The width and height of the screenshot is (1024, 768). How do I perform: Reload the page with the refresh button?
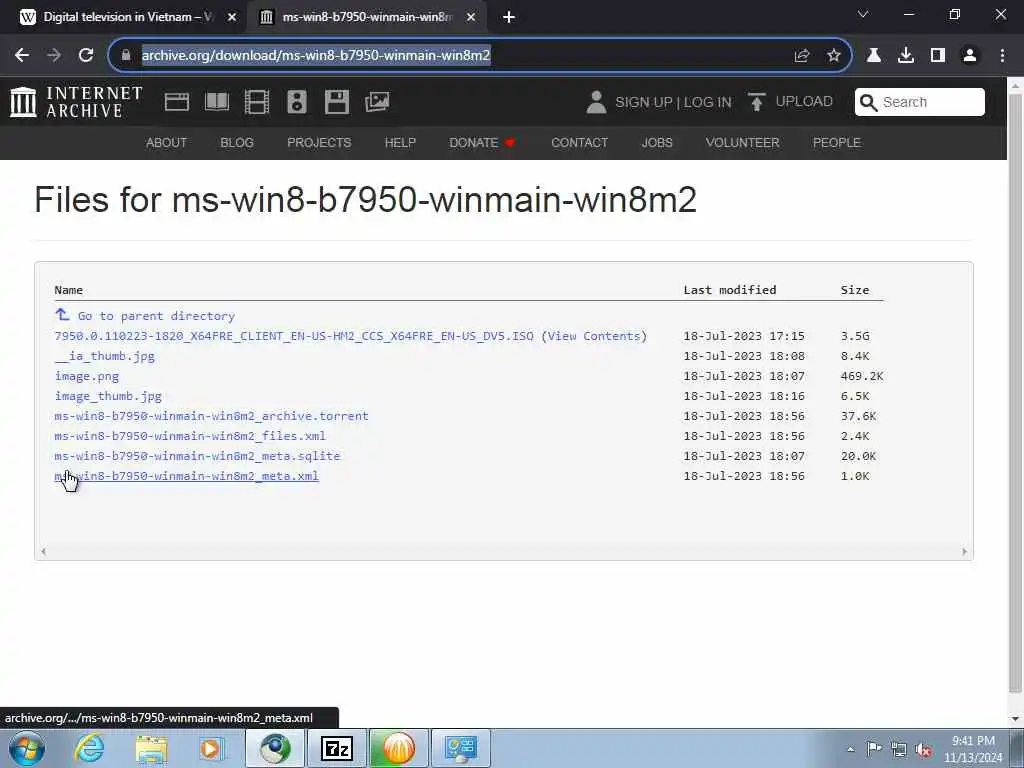pos(86,56)
